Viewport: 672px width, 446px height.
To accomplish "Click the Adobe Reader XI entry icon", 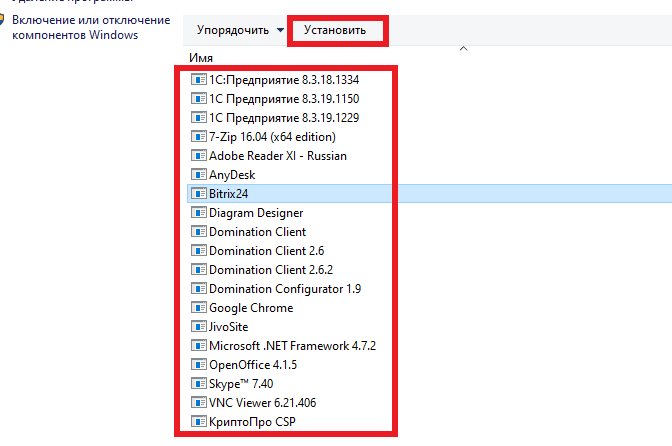I will tap(199, 156).
